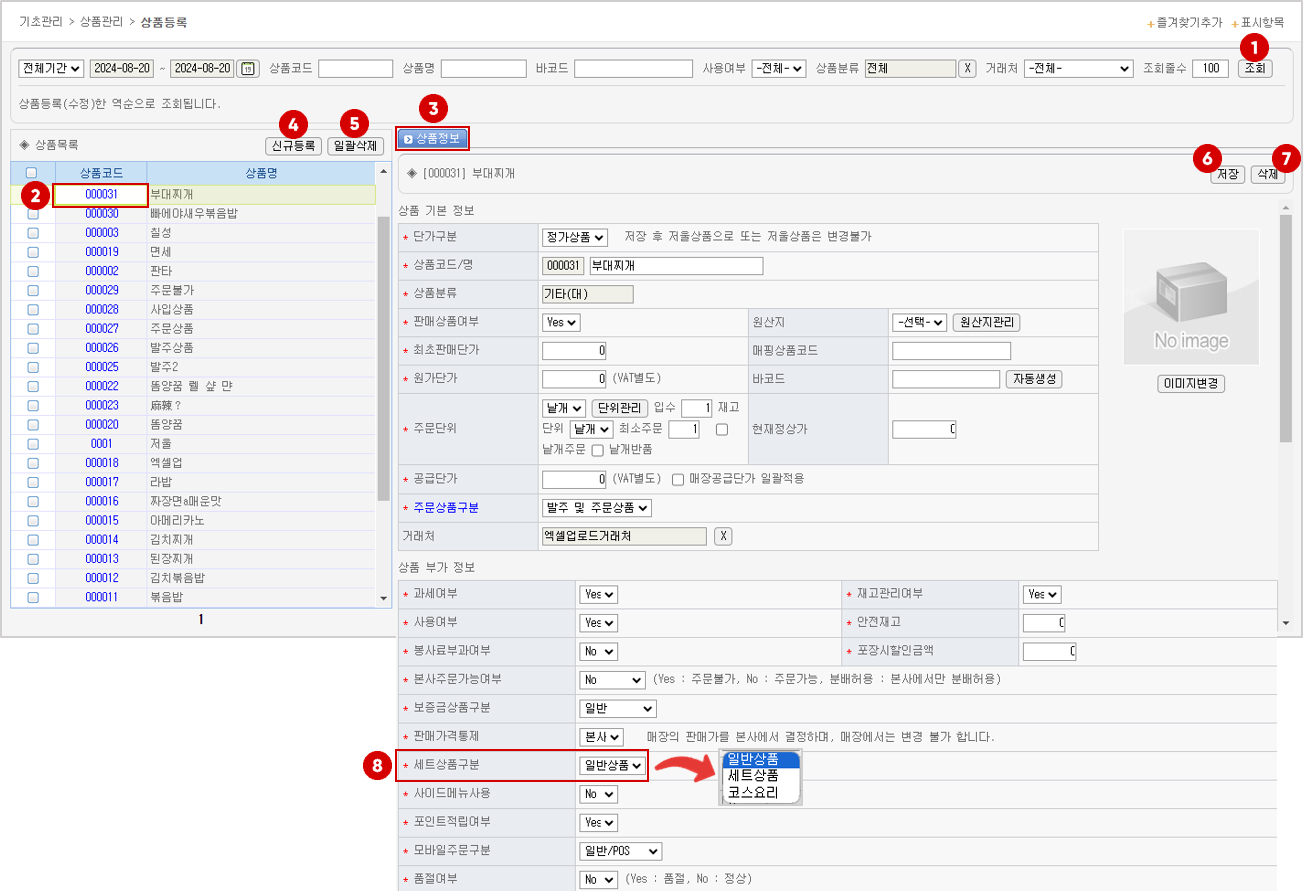The width and height of the screenshot is (1303, 891).
Task: Open the 주문상품구분 dropdown
Action: [596, 508]
